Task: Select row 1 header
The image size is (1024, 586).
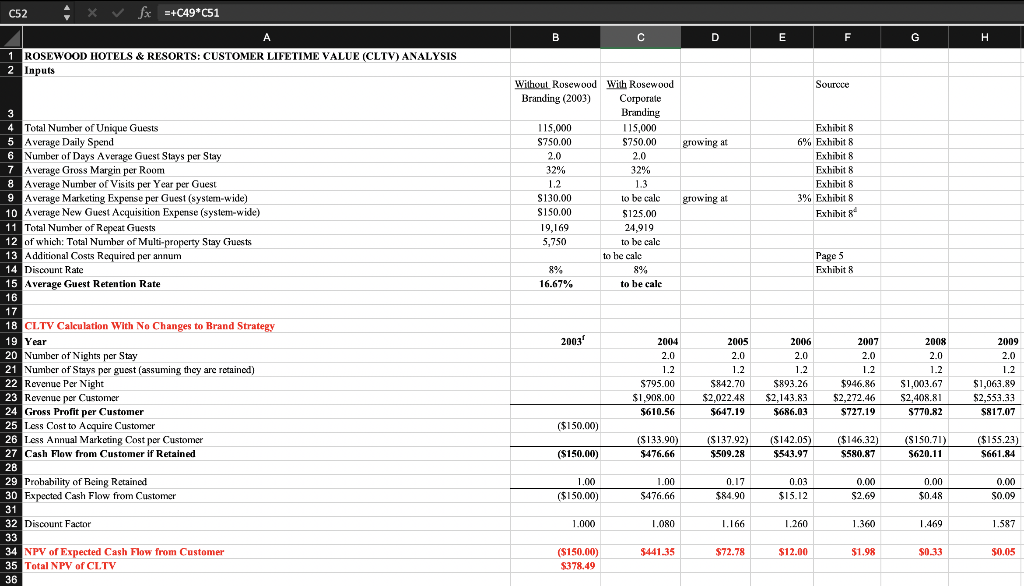Action: point(11,56)
